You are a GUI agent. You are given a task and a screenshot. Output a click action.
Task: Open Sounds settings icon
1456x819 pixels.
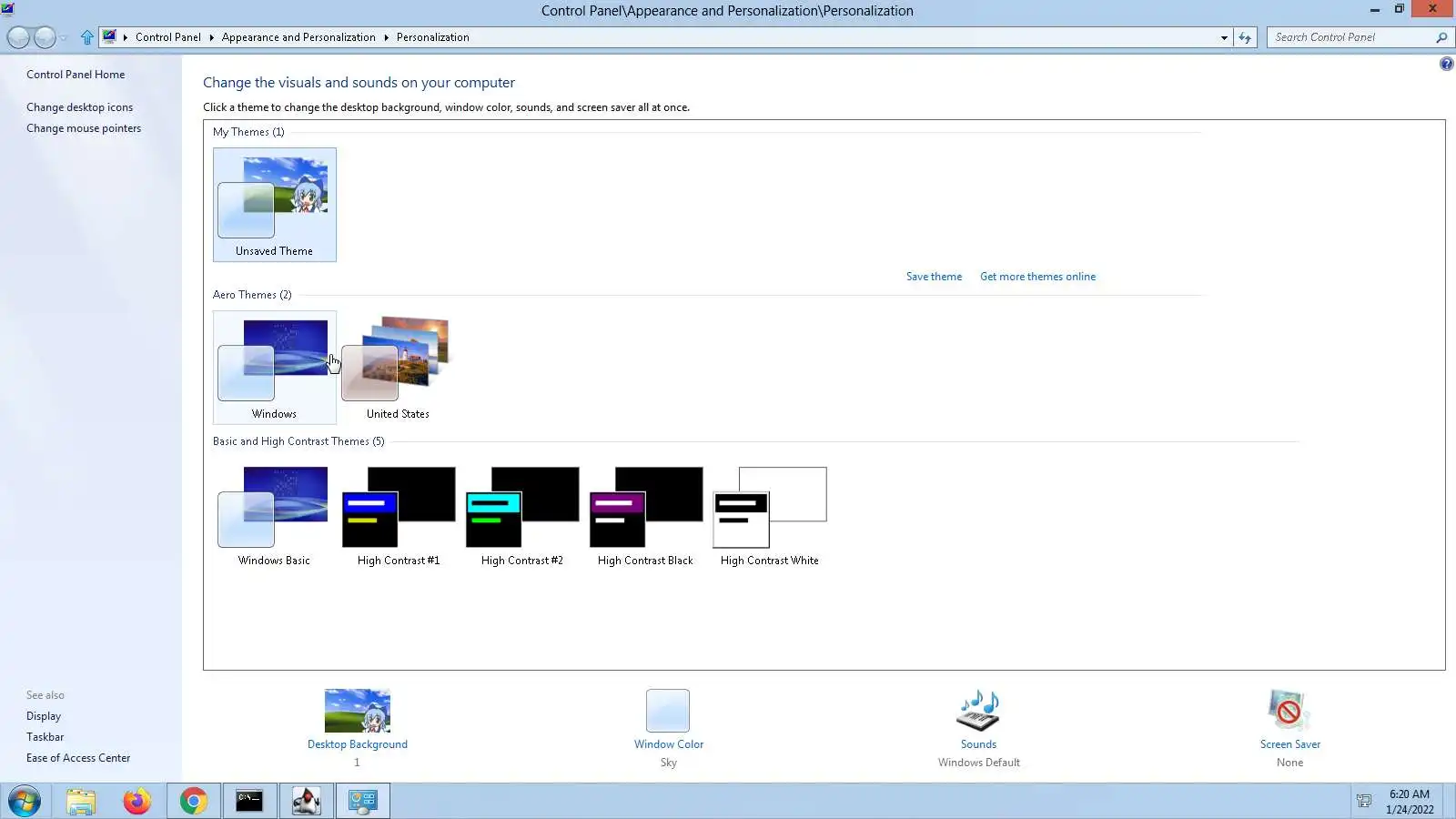point(978,711)
